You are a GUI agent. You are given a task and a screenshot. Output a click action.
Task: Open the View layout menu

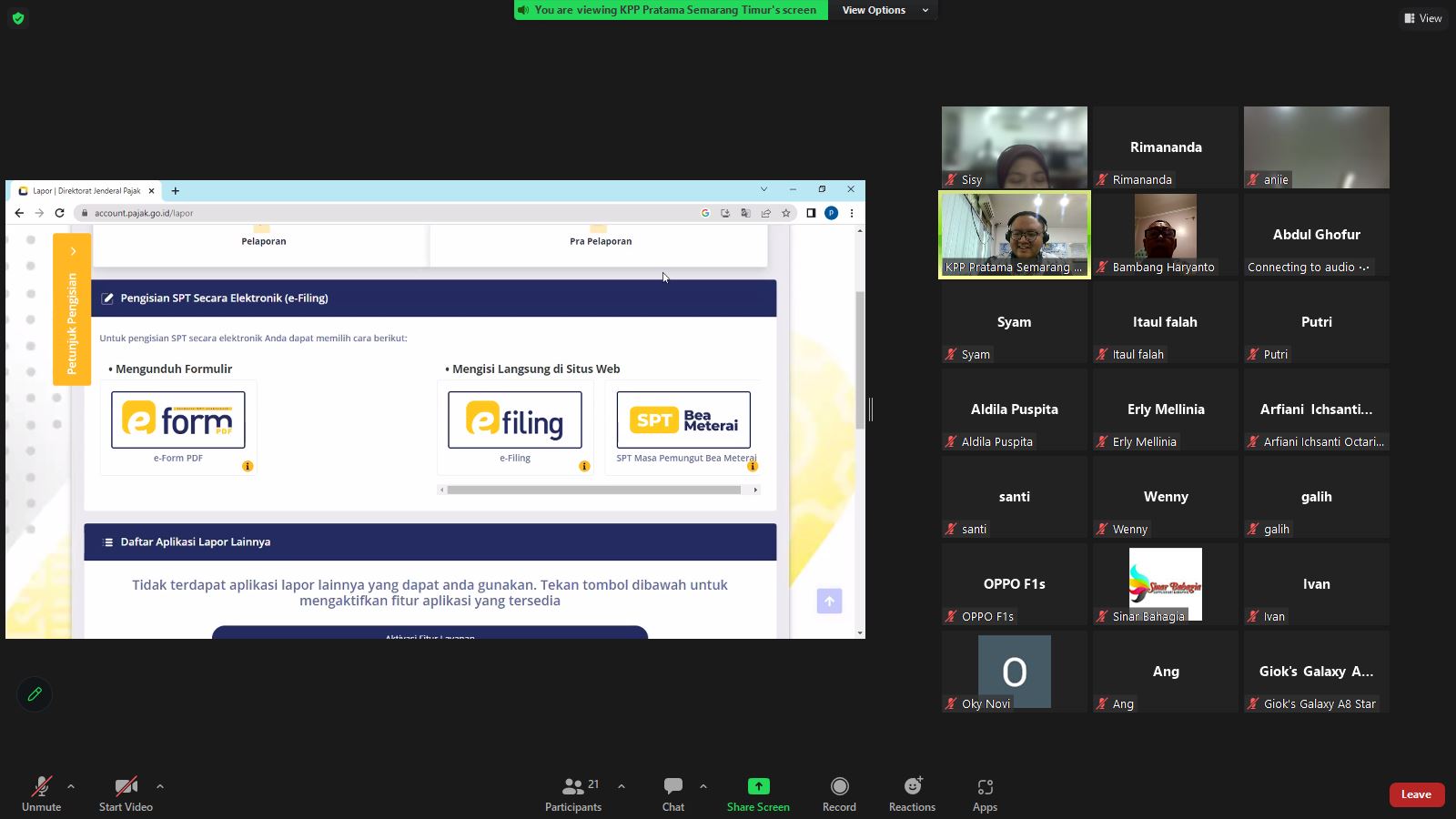(1422, 18)
